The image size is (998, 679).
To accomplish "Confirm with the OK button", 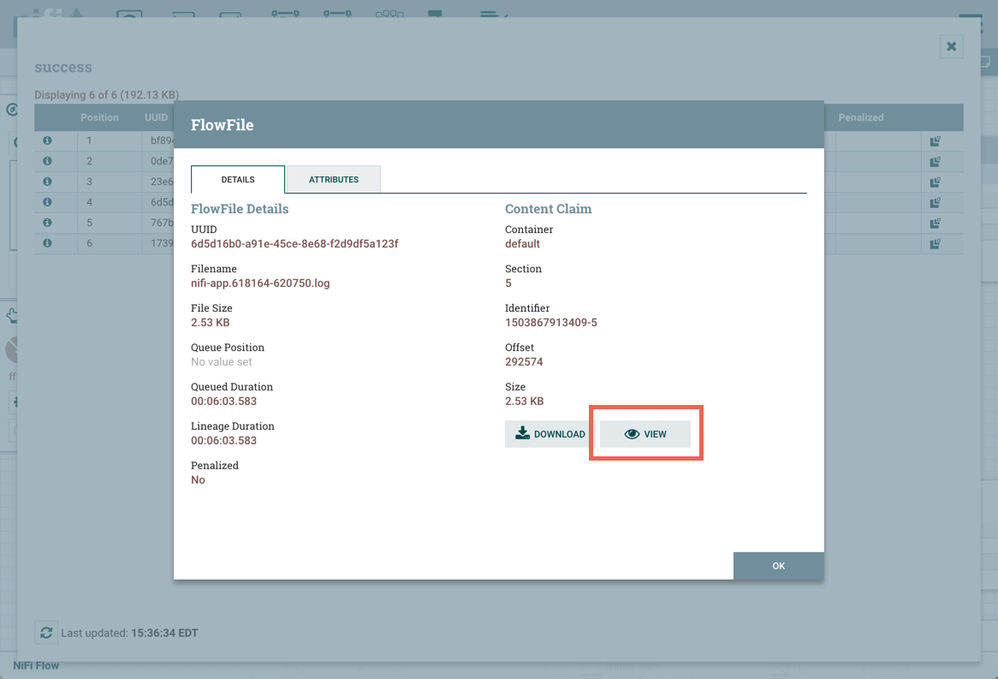I will [x=778, y=565].
